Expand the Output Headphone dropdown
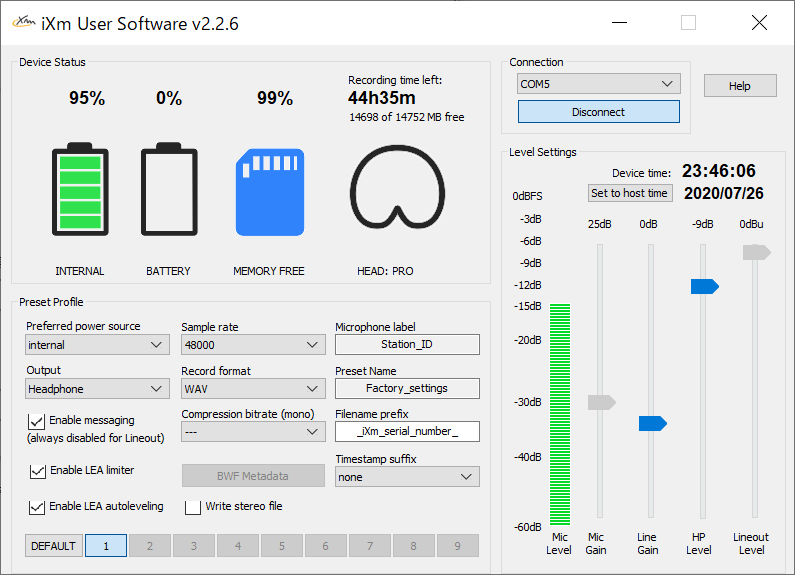The height and width of the screenshot is (575, 795). tap(97, 389)
